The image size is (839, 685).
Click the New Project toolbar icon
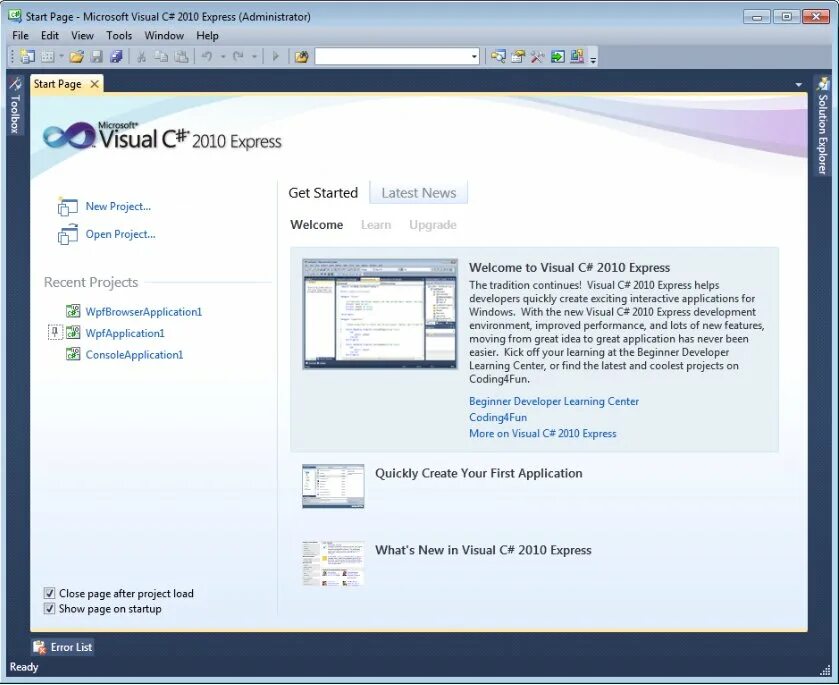click(x=27, y=56)
